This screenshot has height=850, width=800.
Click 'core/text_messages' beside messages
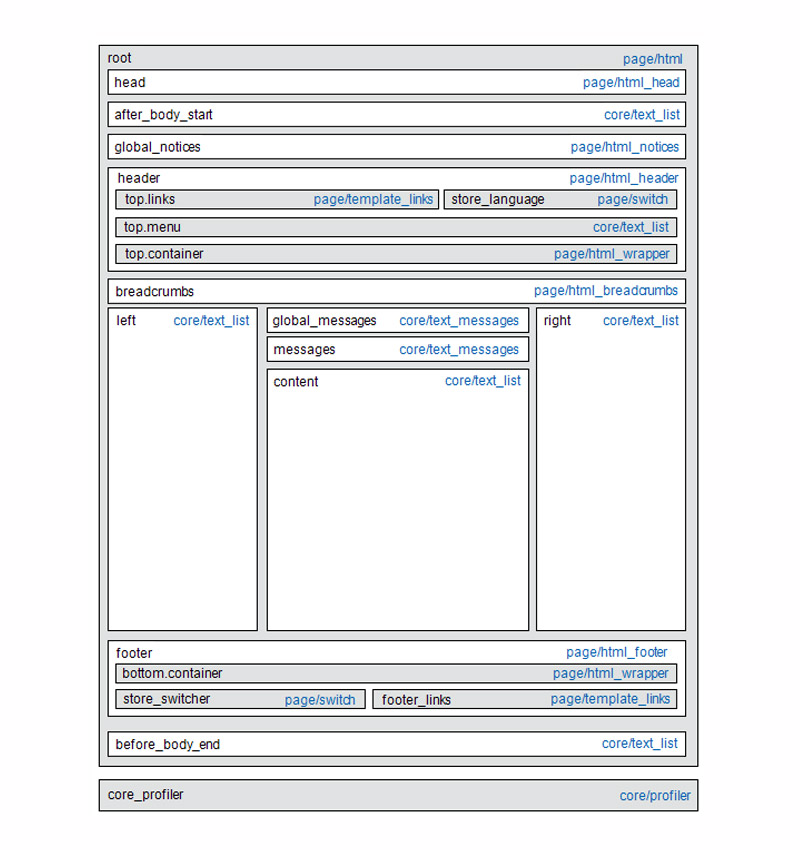pos(459,350)
